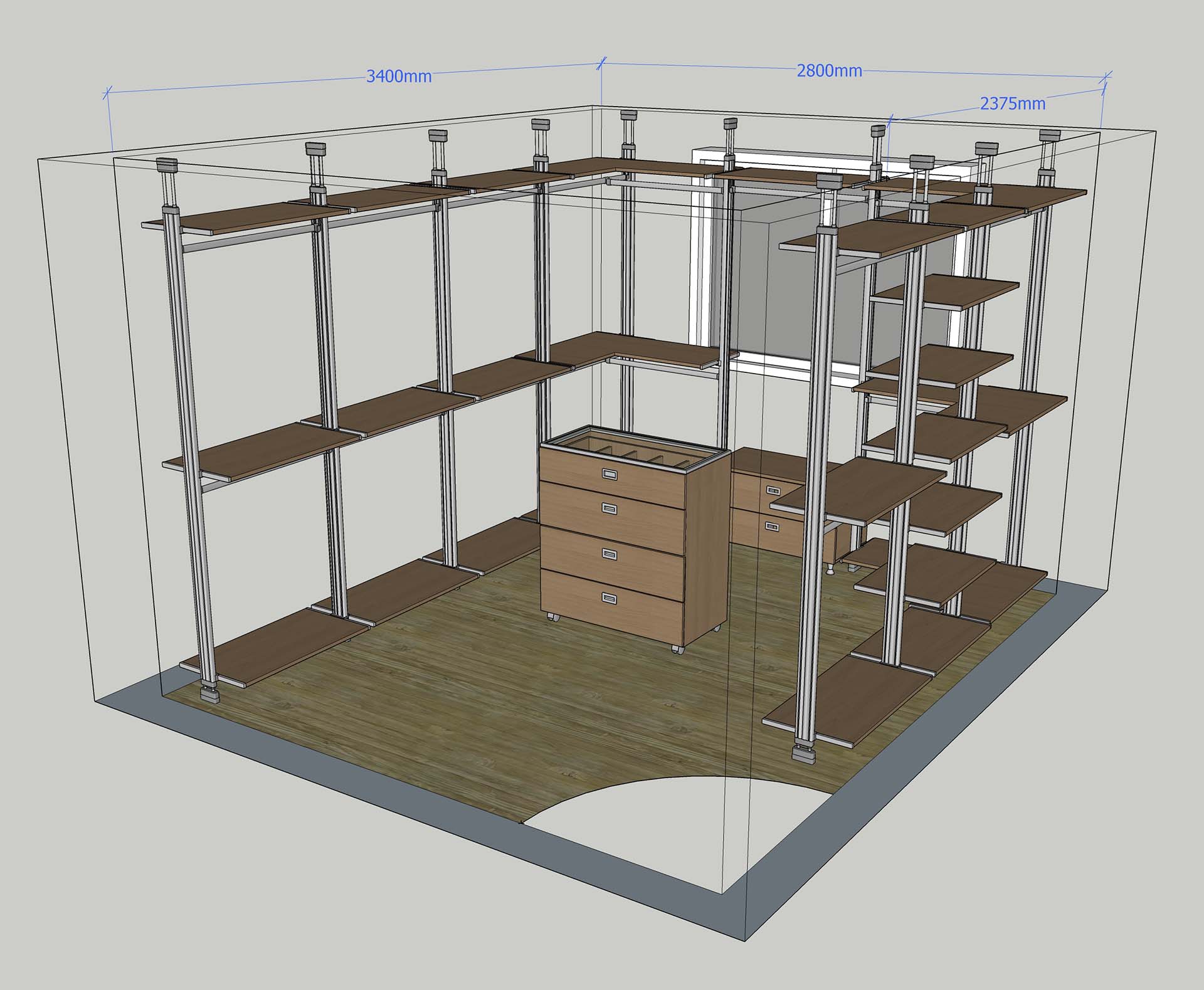Click the third drawer handle of the chest

(x=611, y=554)
